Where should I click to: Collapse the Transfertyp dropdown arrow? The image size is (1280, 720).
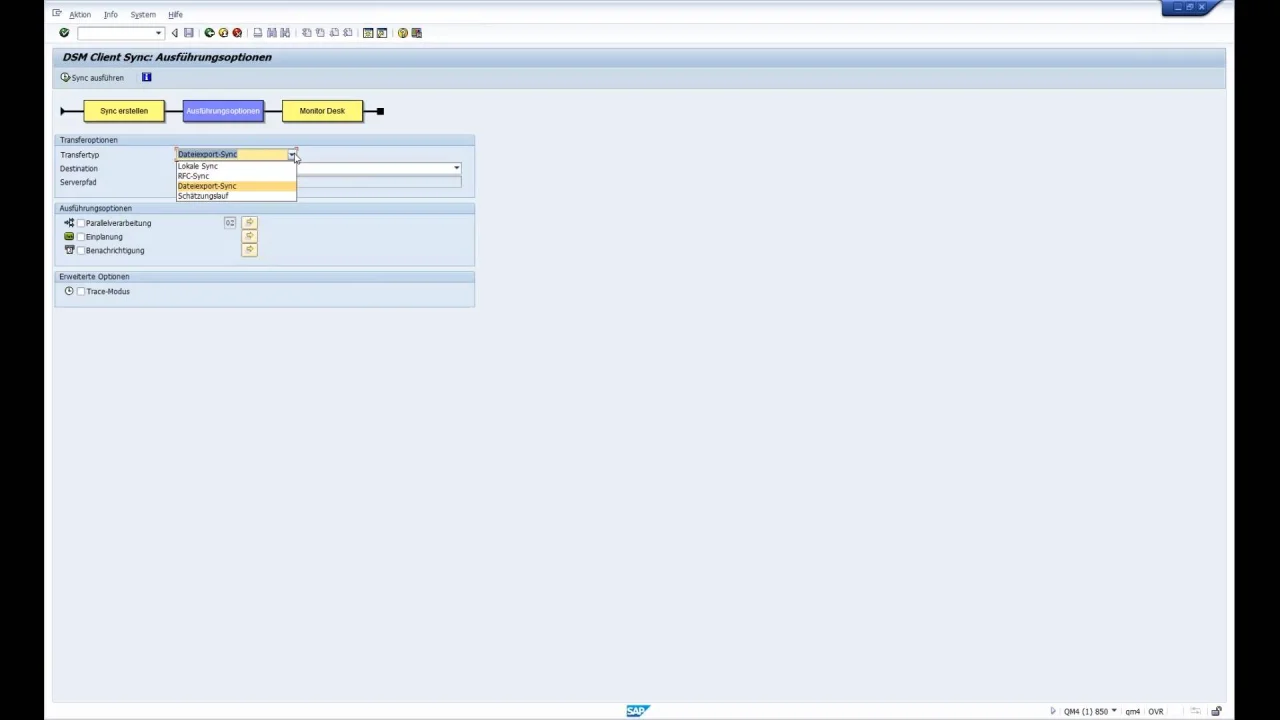click(292, 155)
